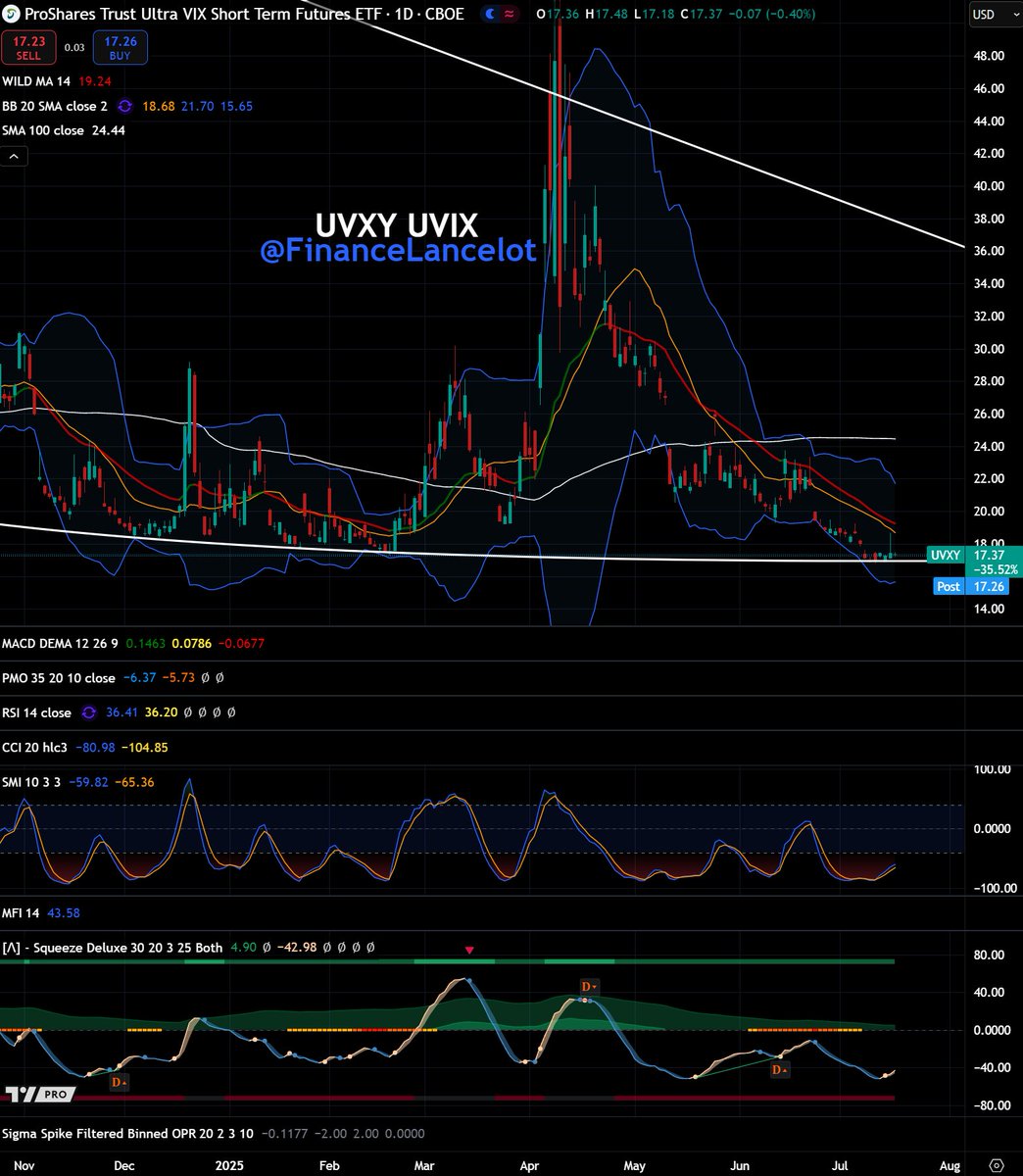Screen dimensions: 1023x1176
Task: Click the UVXY UVIX chart text label
Action: tap(397, 225)
